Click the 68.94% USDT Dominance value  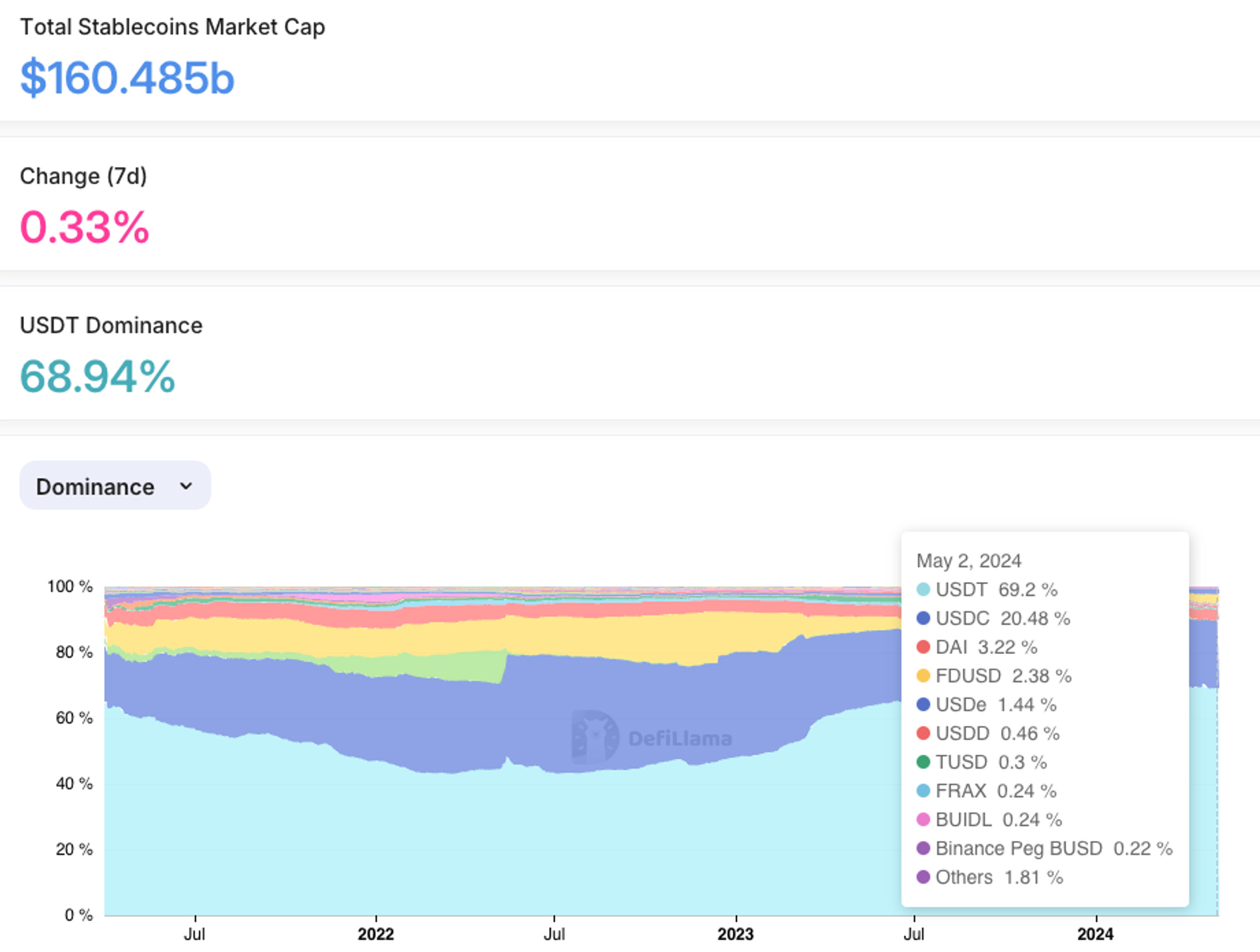98,377
